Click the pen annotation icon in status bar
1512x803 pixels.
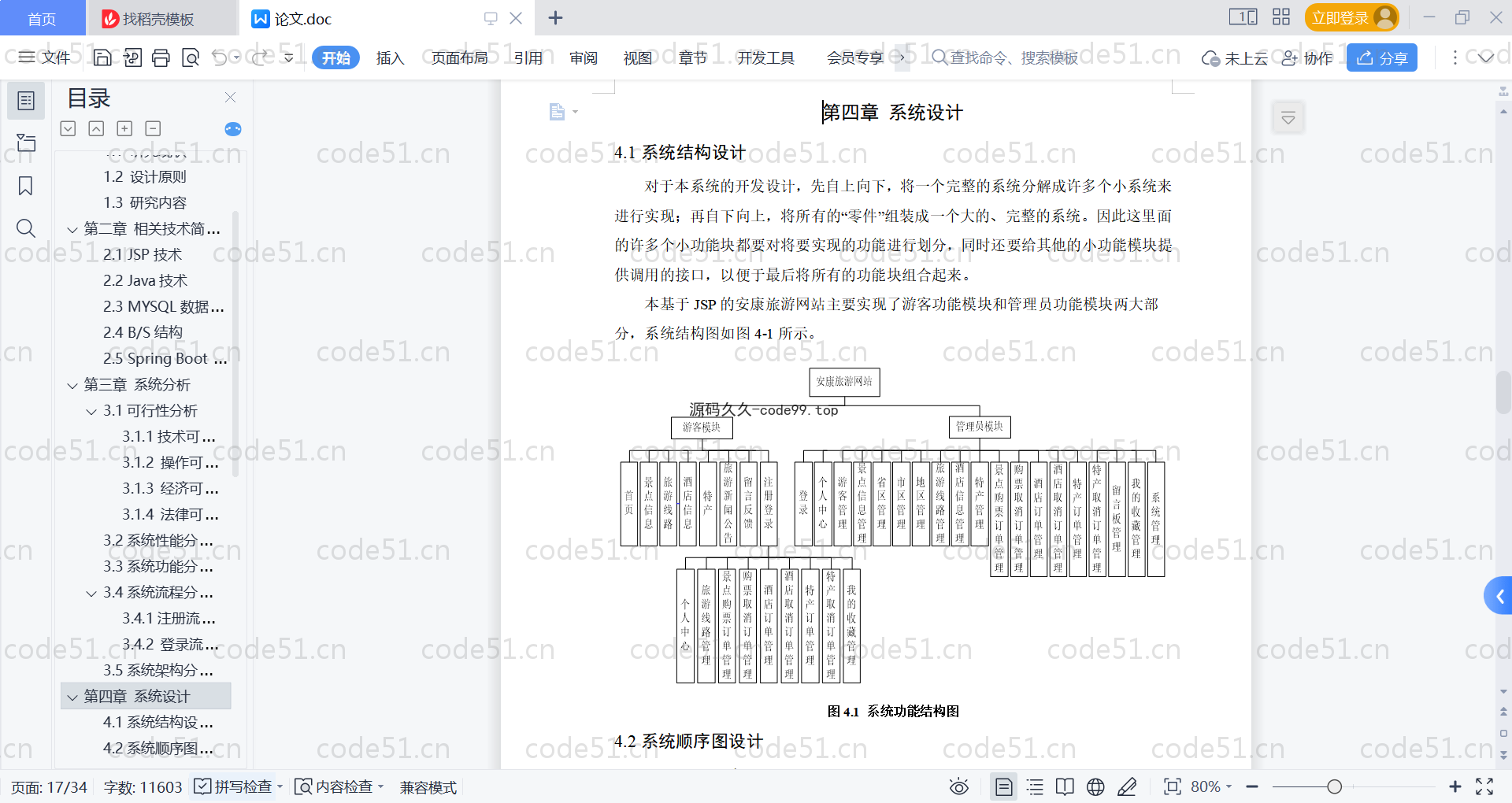coord(1127,786)
